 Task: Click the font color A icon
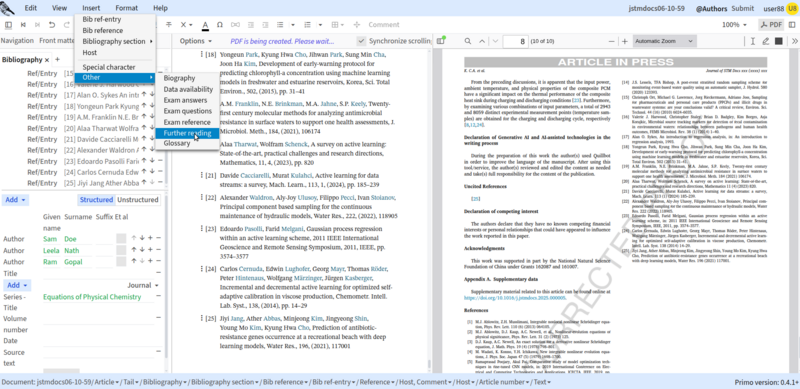[205, 25]
